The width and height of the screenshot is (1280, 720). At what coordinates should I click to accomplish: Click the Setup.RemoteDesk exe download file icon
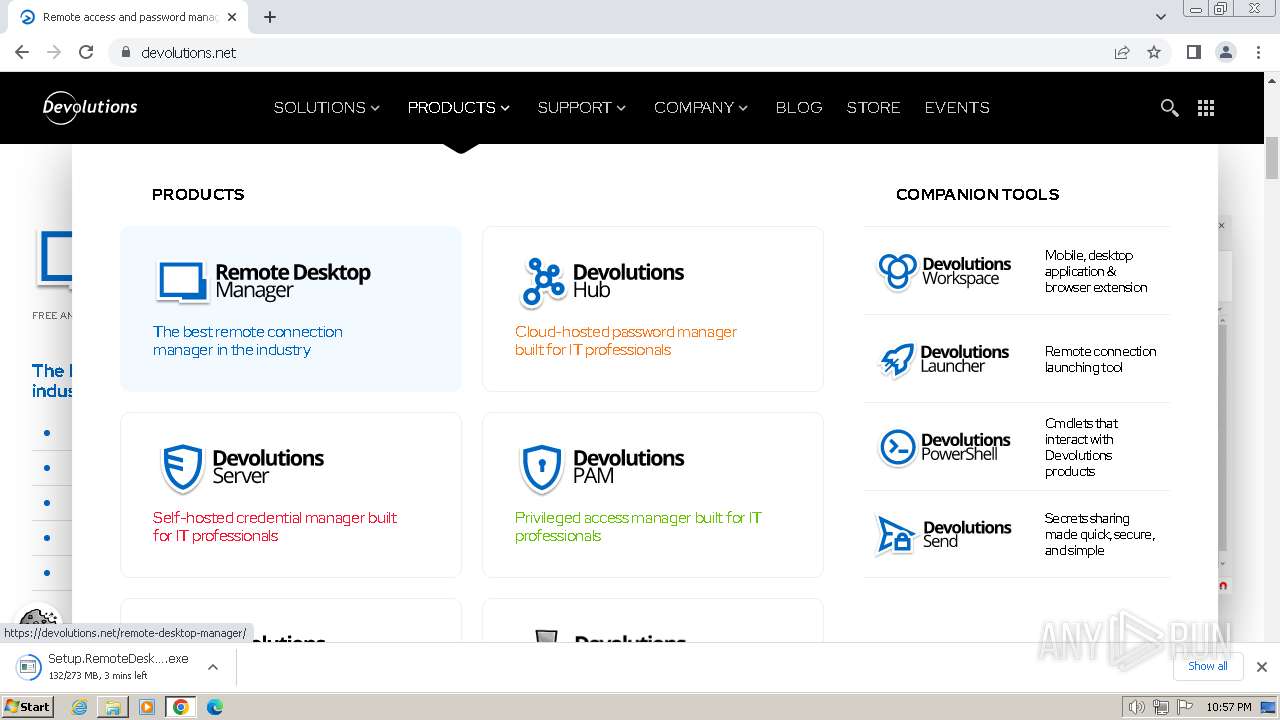(x=28, y=667)
